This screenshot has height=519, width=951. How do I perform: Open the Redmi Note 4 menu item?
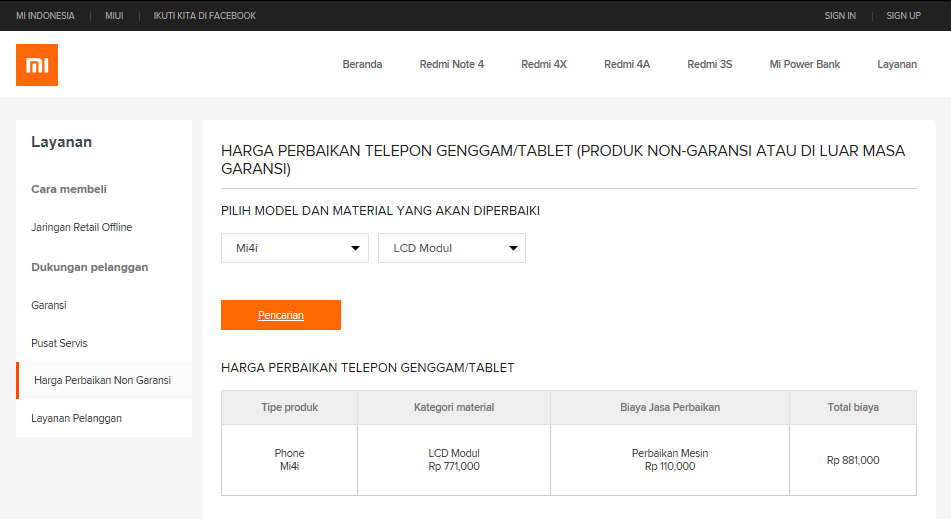pyautogui.click(x=452, y=64)
